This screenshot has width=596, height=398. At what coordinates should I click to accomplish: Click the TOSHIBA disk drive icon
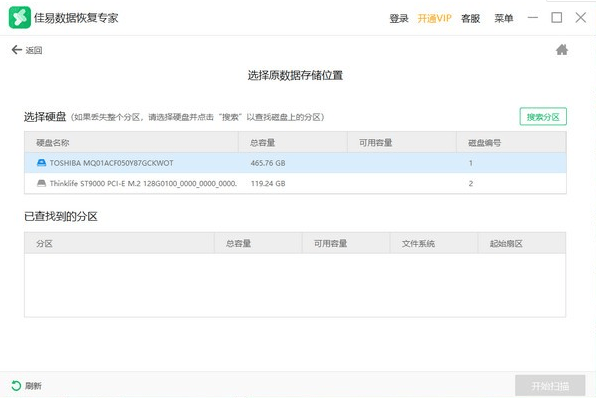[x=41, y=163]
